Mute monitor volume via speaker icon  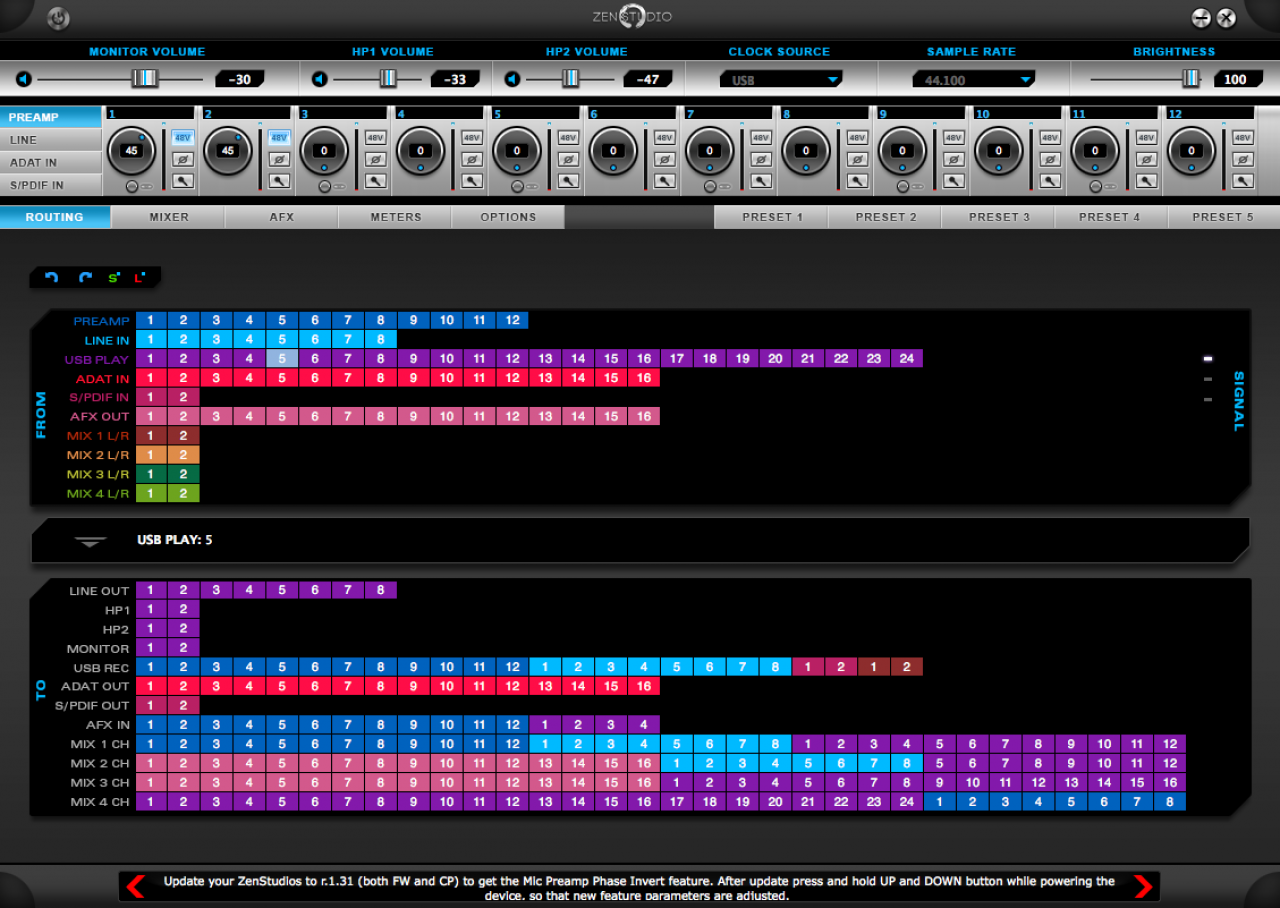tap(24, 79)
